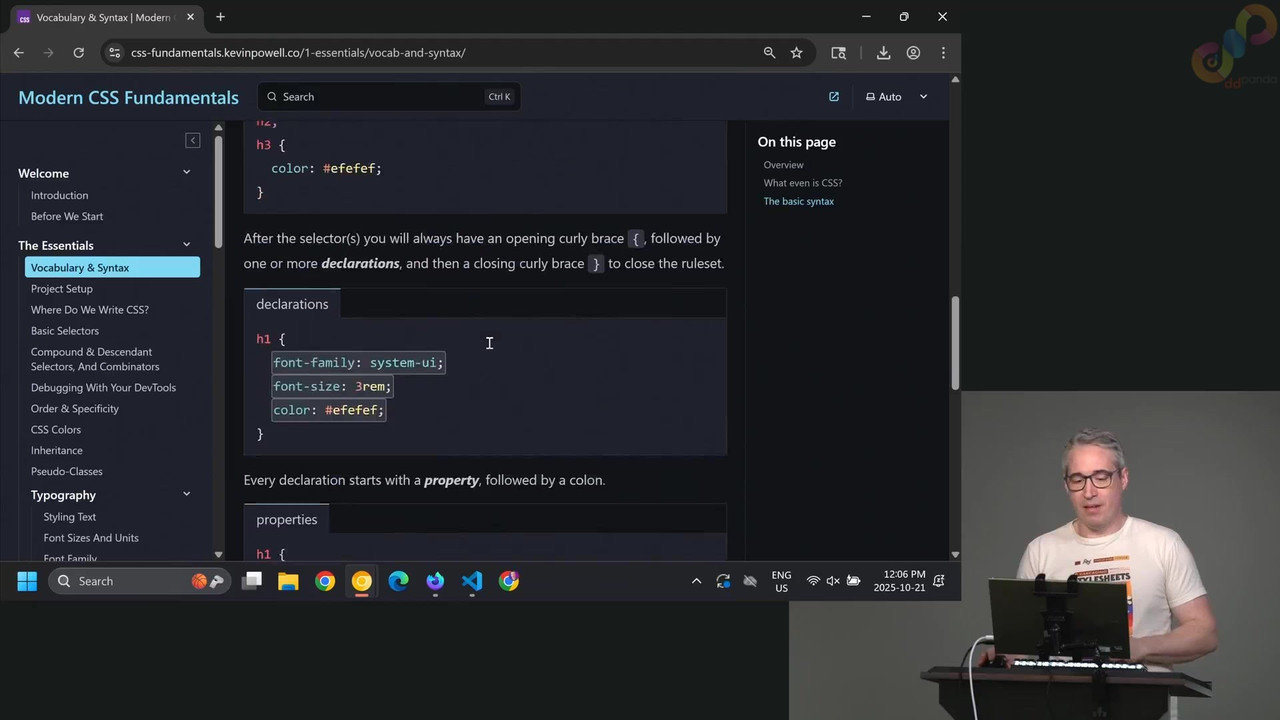
Task: Click the font-family: system-ui; code line
Action: pos(358,363)
